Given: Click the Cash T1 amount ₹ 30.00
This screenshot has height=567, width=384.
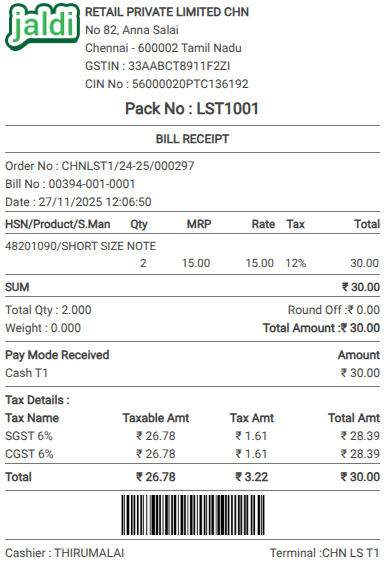Looking at the screenshot, I should [360, 373].
